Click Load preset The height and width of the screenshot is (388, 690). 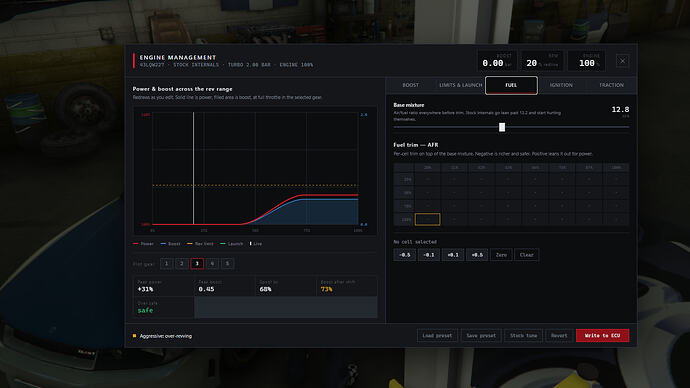tap(437, 336)
